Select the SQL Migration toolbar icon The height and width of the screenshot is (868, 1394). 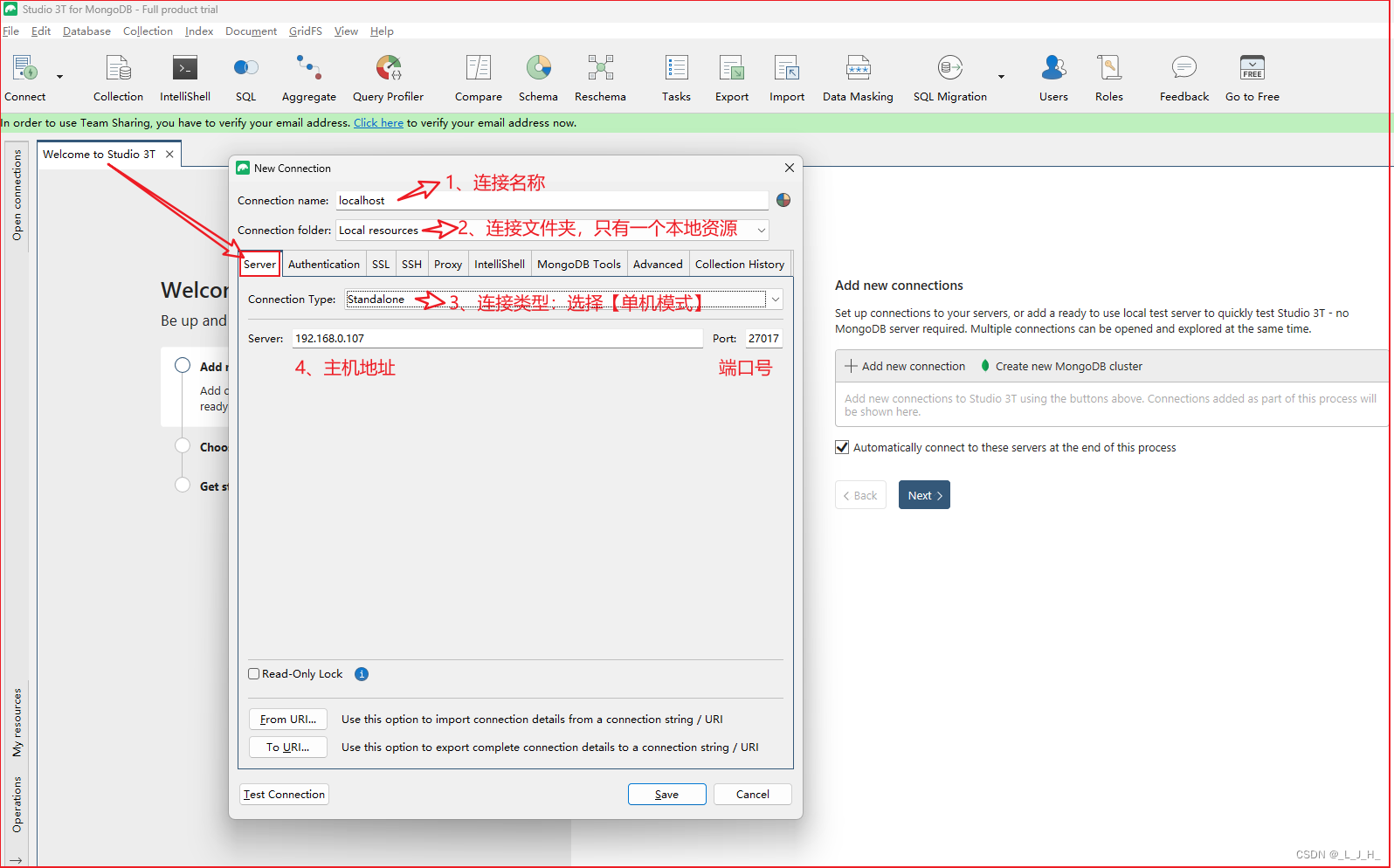tap(949, 79)
